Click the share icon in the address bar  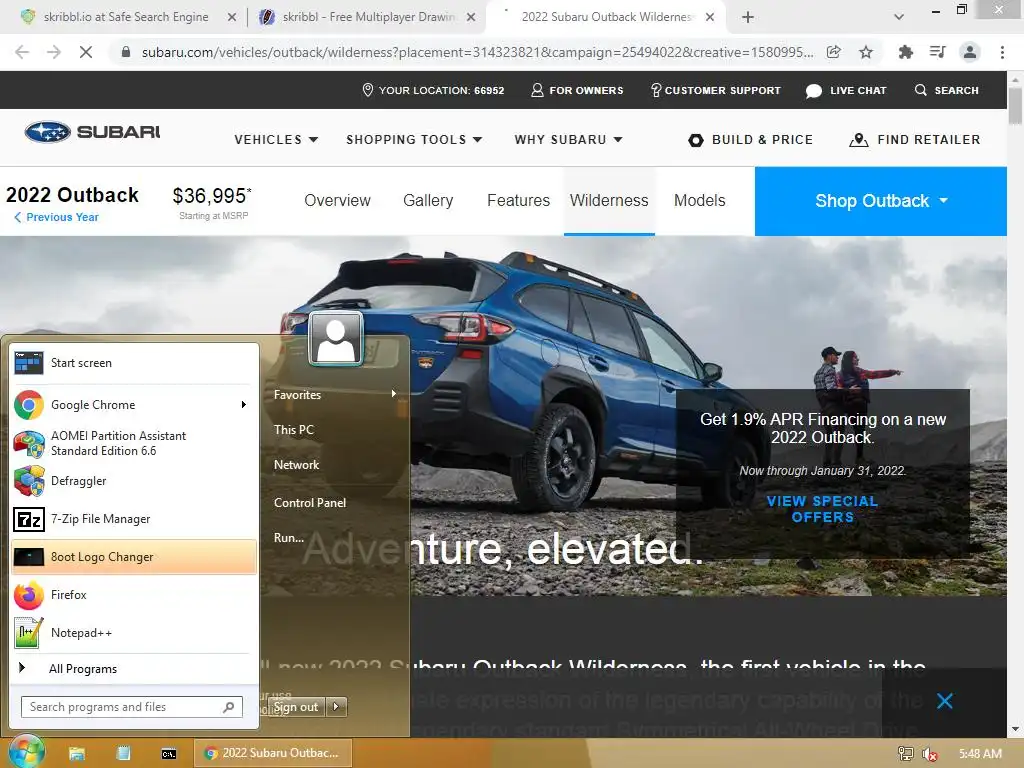pos(833,52)
